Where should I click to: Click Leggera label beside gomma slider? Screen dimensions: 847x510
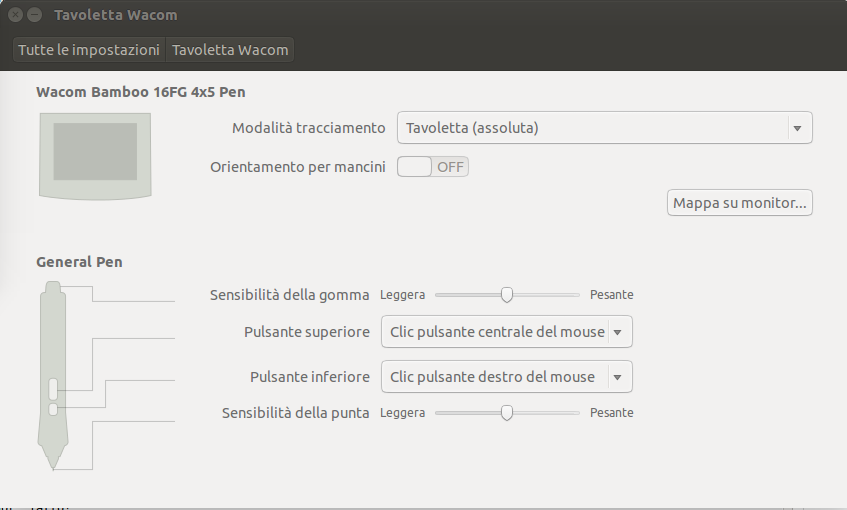click(402, 295)
